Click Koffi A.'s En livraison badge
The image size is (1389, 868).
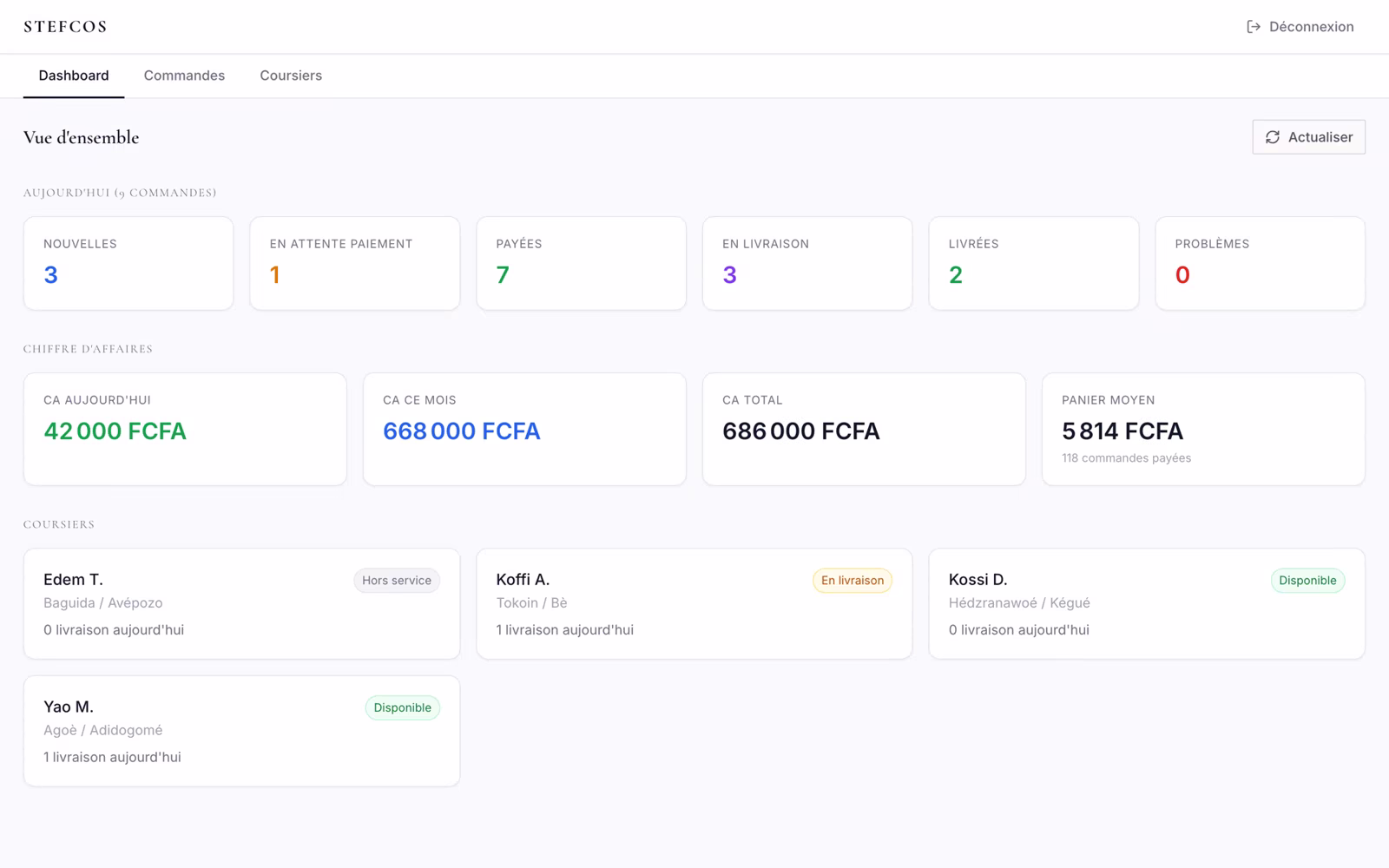852,581
